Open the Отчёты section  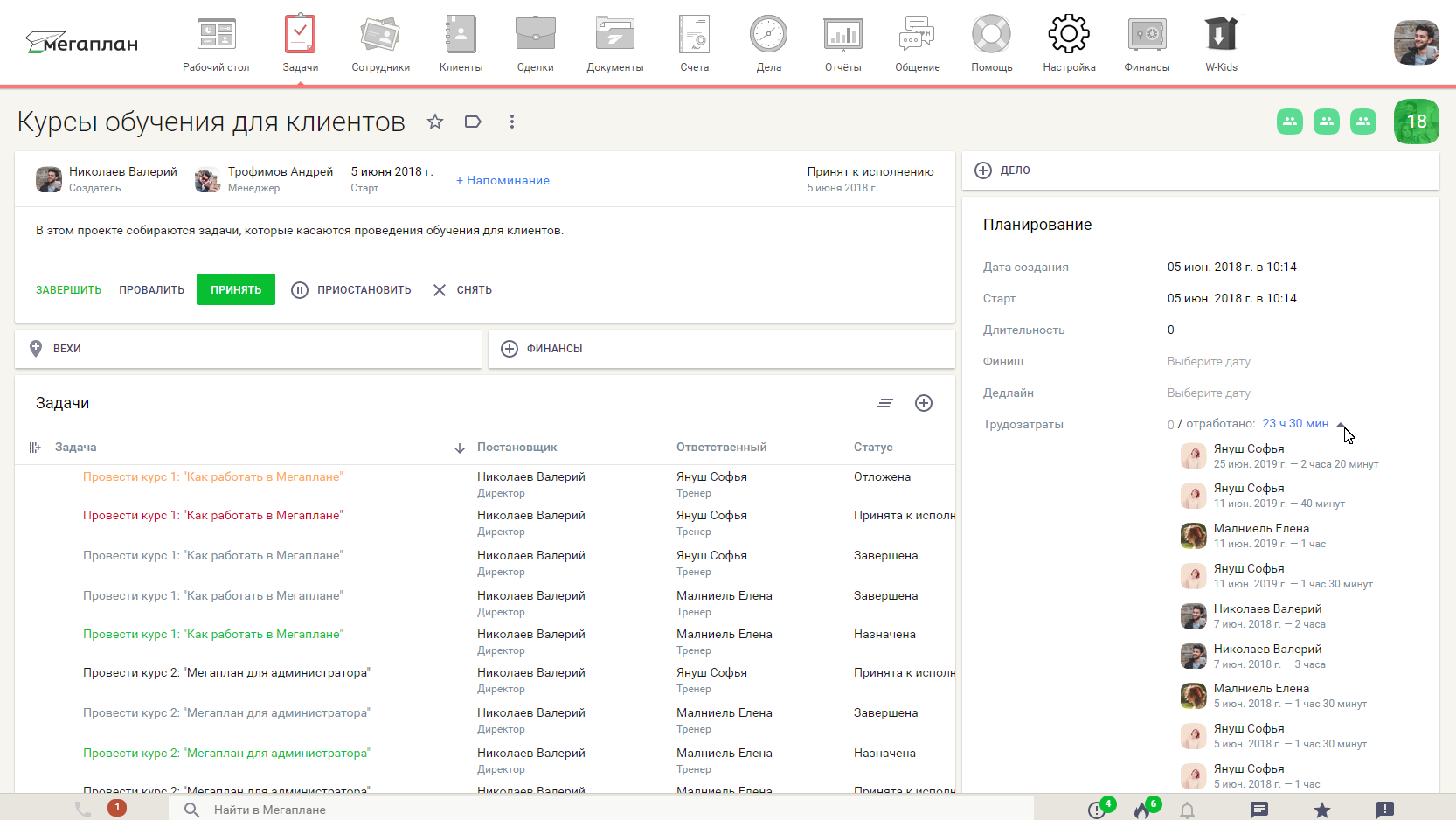pos(842,44)
